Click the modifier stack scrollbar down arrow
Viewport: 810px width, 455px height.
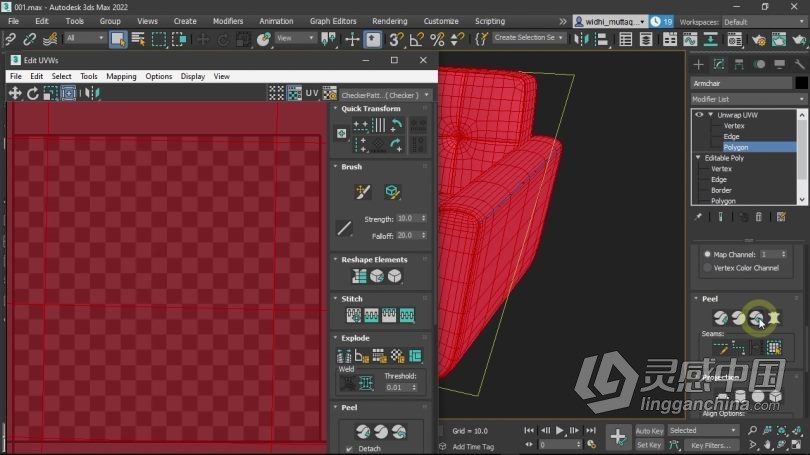point(802,199)
